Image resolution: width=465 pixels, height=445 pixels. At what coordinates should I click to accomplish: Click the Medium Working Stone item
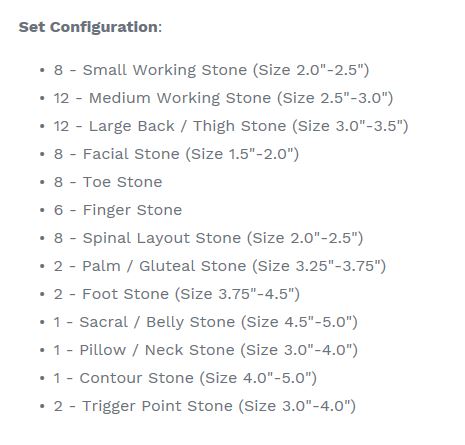tap(223, 98)
